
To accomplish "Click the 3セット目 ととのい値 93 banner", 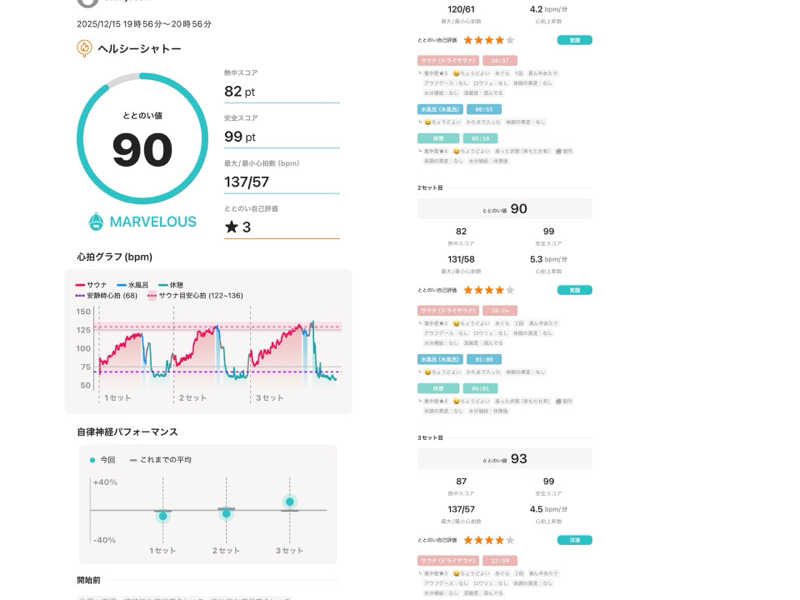I will 505,459.
